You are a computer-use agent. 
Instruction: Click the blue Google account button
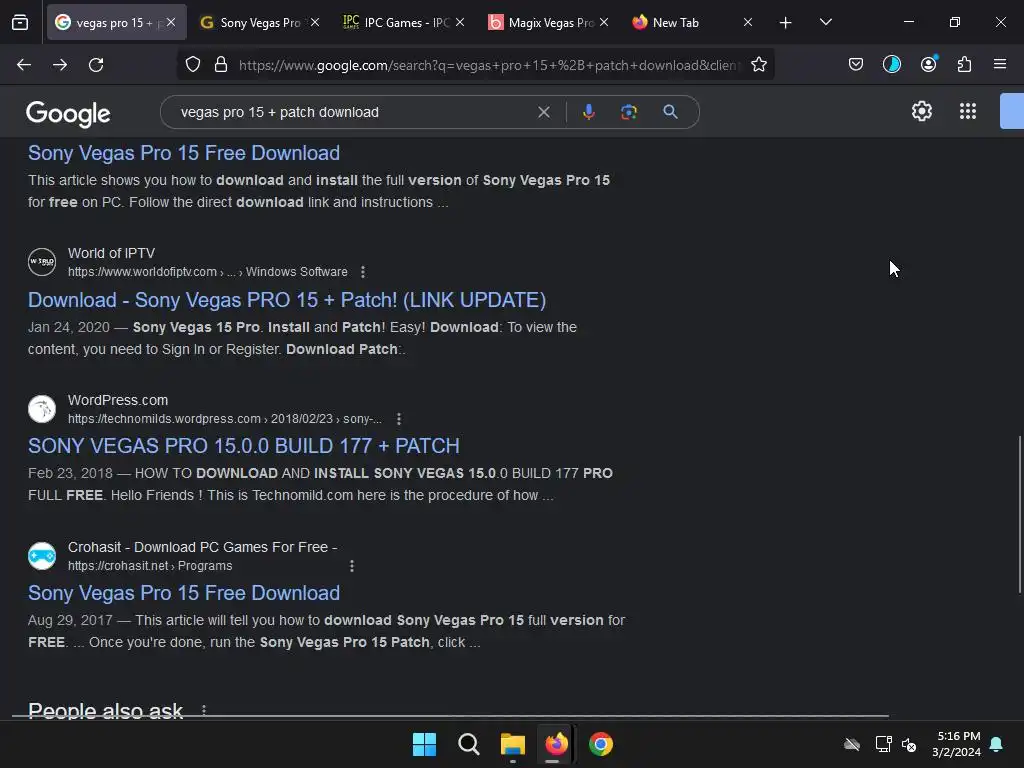point(1012,111)
